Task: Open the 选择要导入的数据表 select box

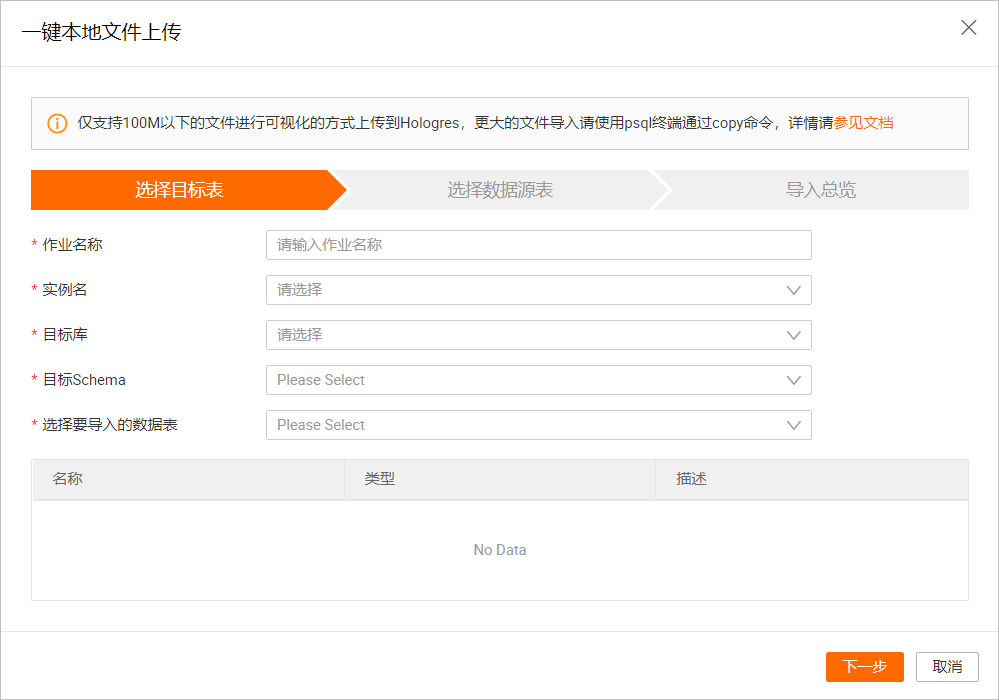Action: point(538,425)
